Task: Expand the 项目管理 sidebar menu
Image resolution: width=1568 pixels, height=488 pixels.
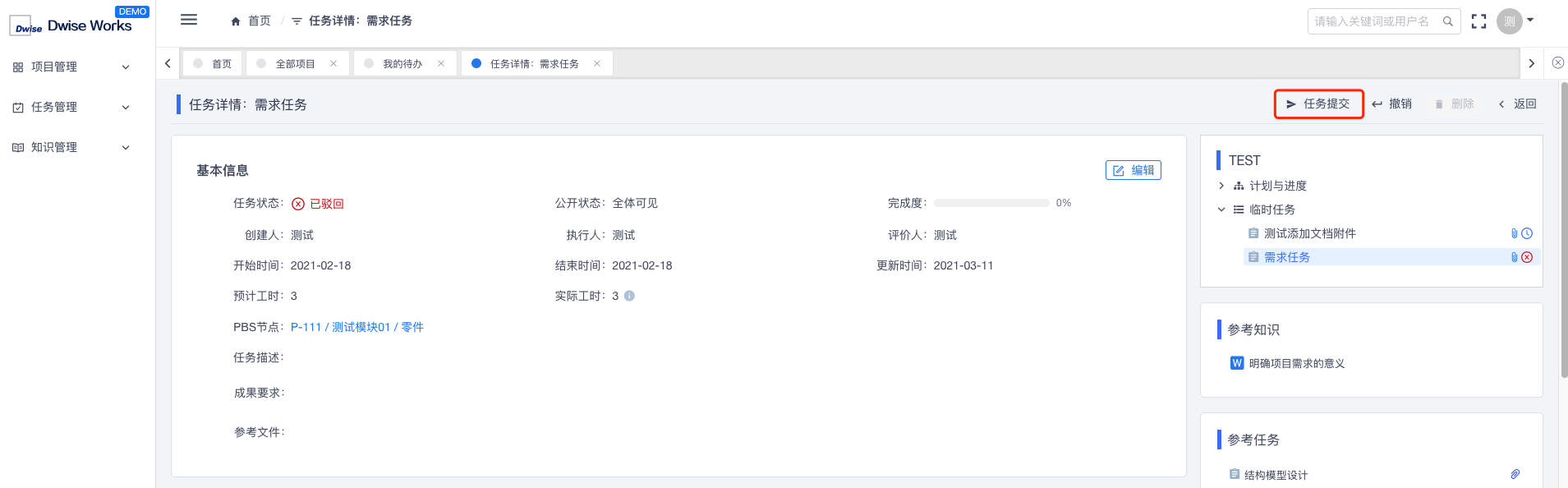Action: point(71,67)
